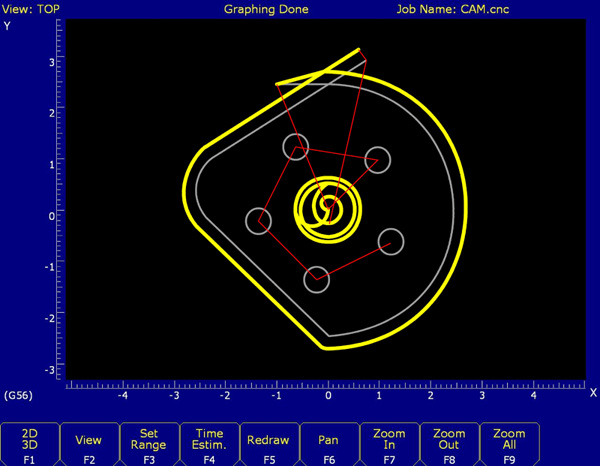Screen dimensions: 600x466
Task: Click the Set Range F3 button
Action: (x=149, y=445)
